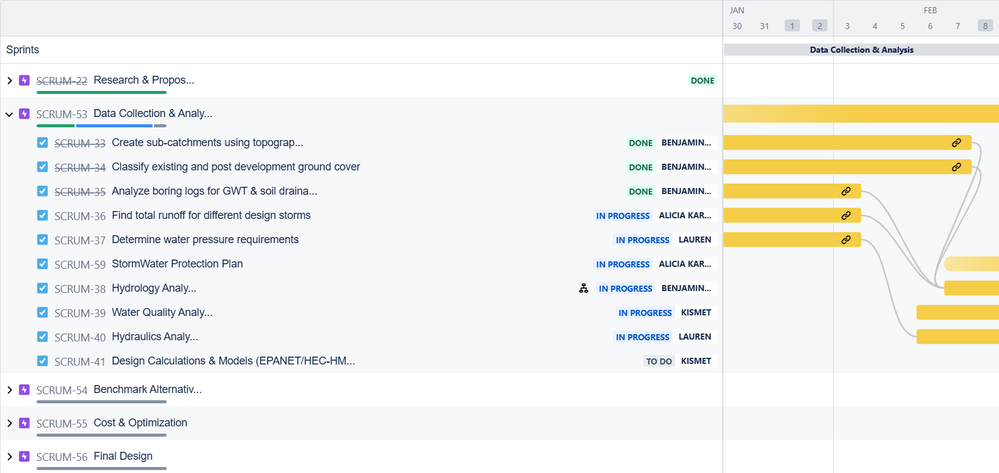The height and width of the screenshot is (473, 999).
Task: Expand the SCRUM-54 Benchmark Alternatives epic
Action: [9, 389]
